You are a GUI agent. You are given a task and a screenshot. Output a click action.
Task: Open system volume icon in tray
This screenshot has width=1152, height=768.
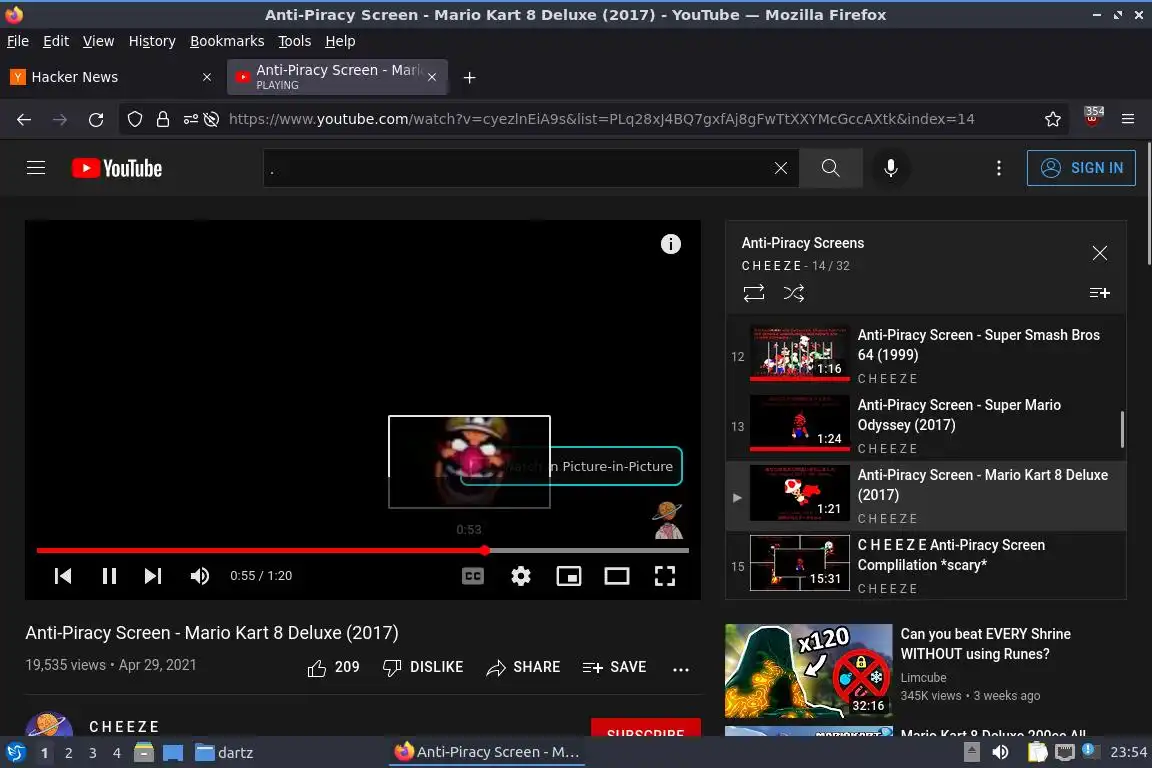tap(1000, 752)
